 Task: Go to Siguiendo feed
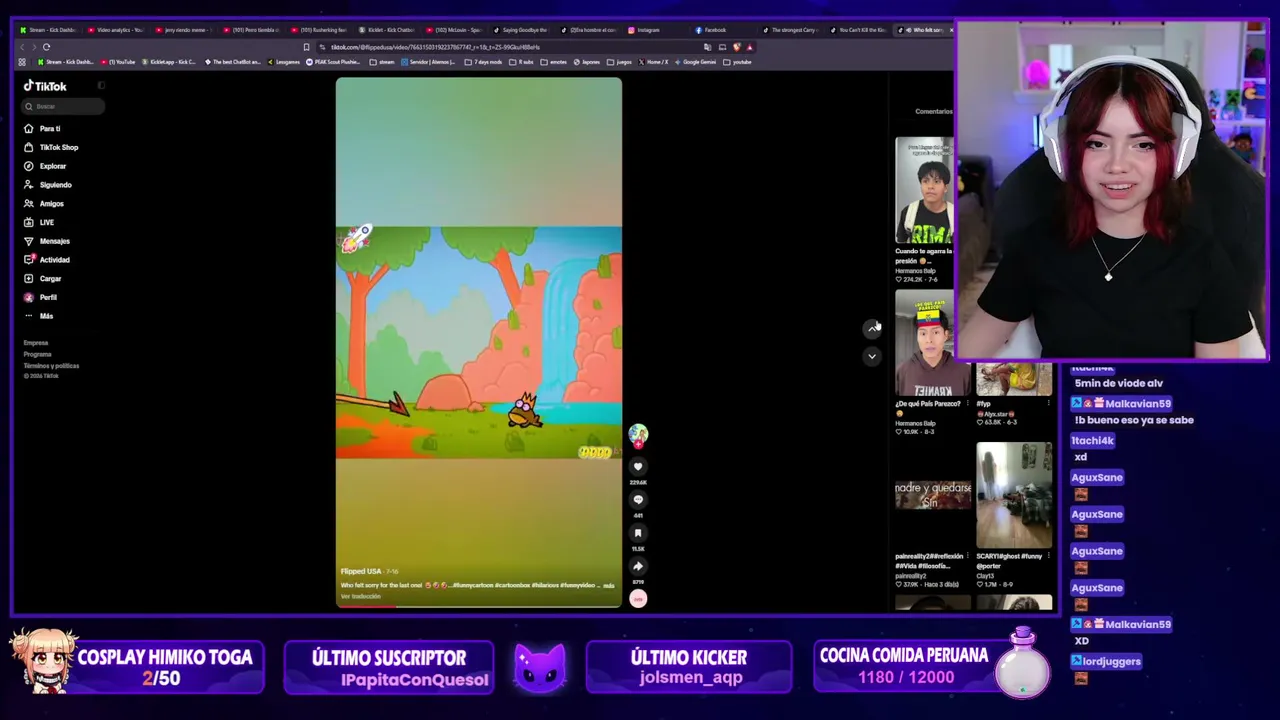48,185
